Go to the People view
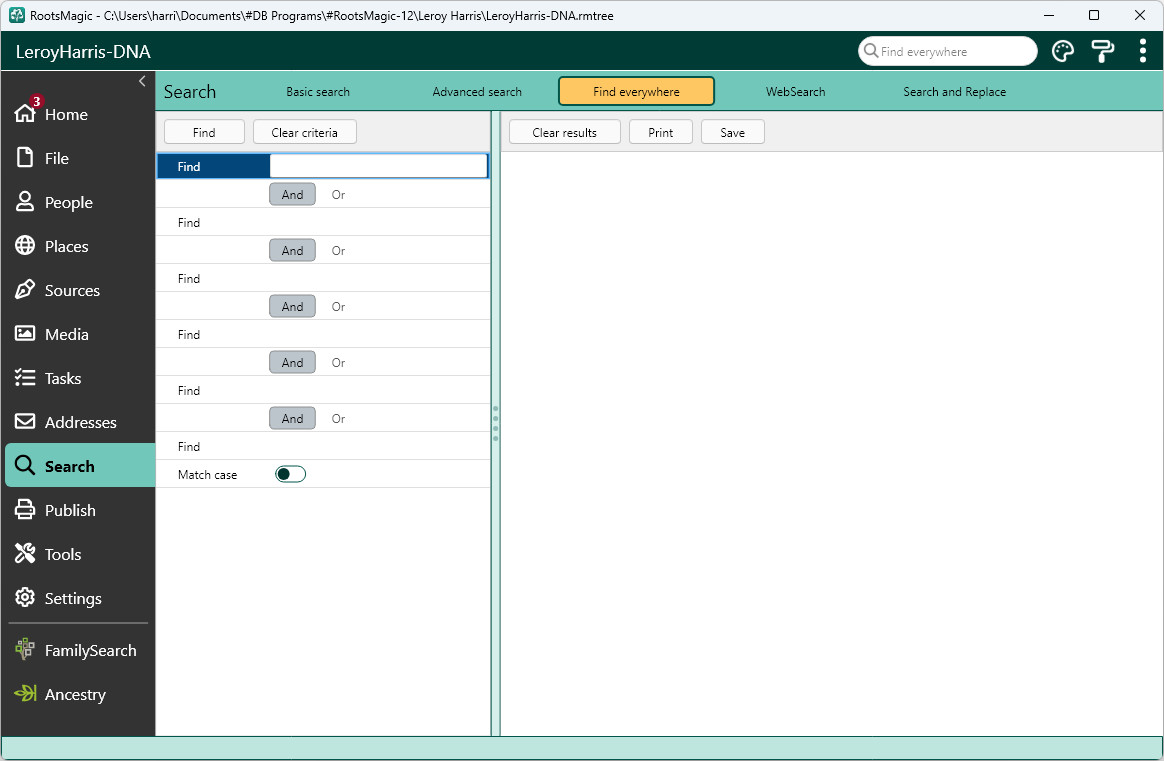1164x761 pixels. point(79,202)
